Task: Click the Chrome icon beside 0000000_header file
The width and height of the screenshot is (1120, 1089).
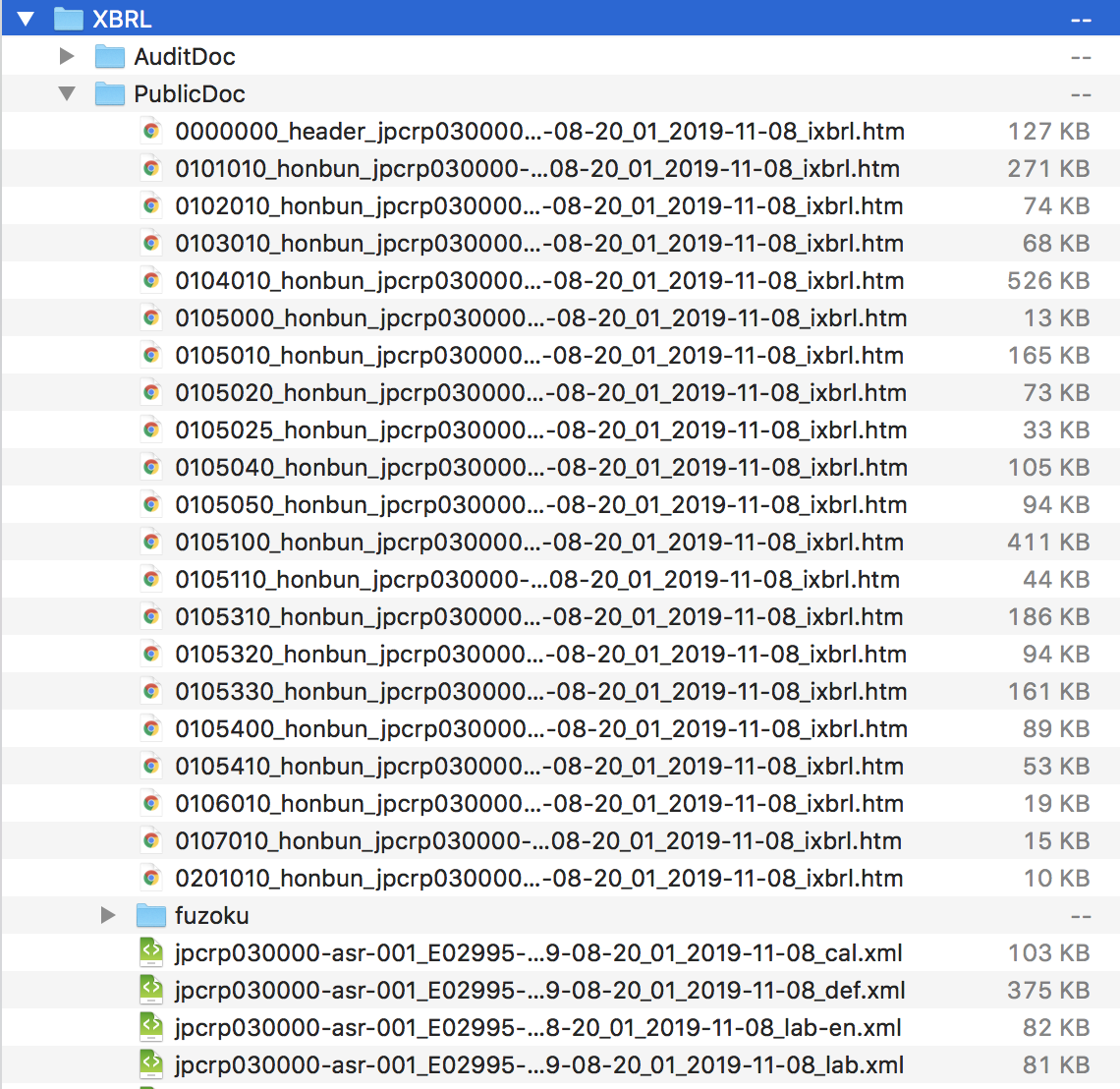Action: (152, 131)
